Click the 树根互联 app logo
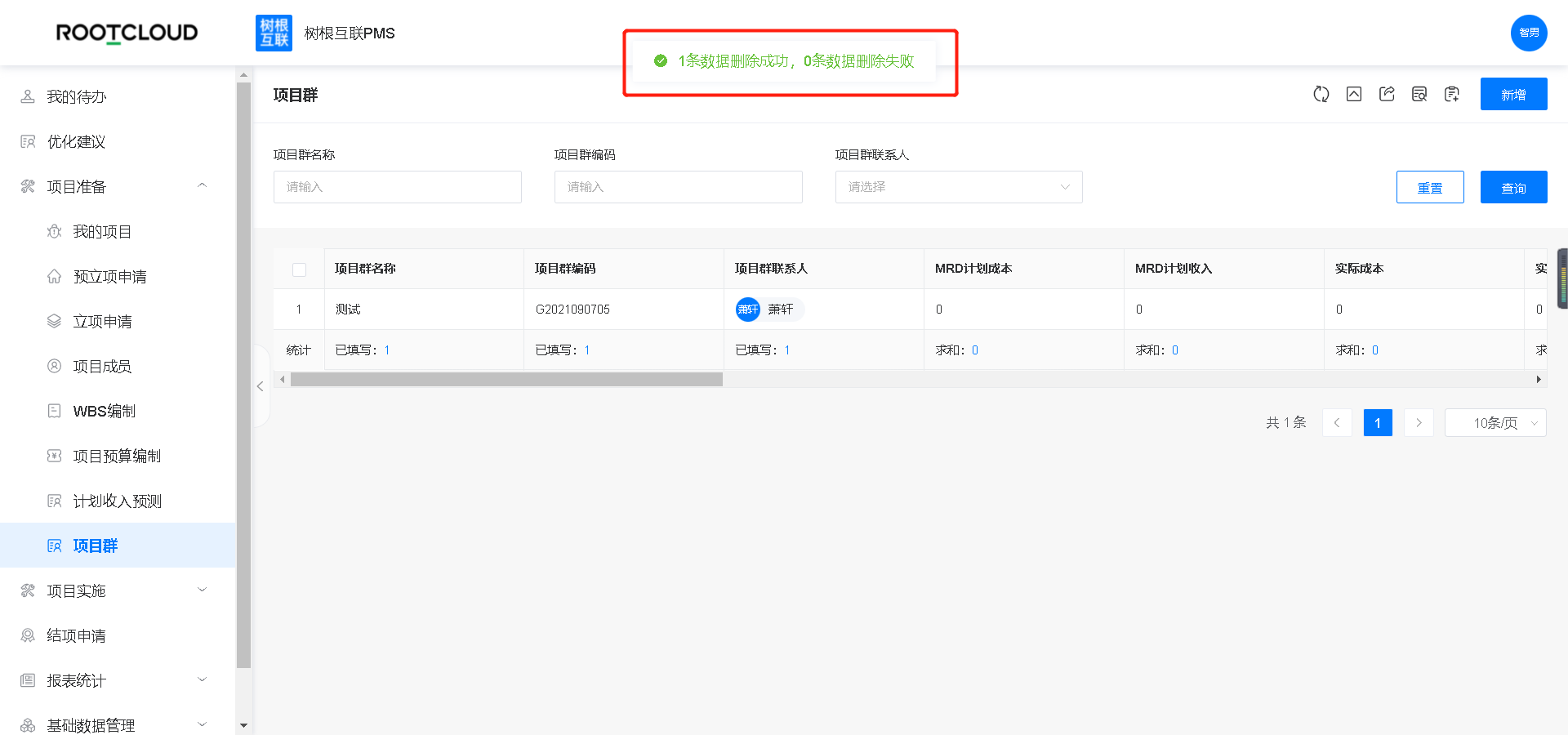The height and width of the screenshot is (735, 1568). point(274,33)
